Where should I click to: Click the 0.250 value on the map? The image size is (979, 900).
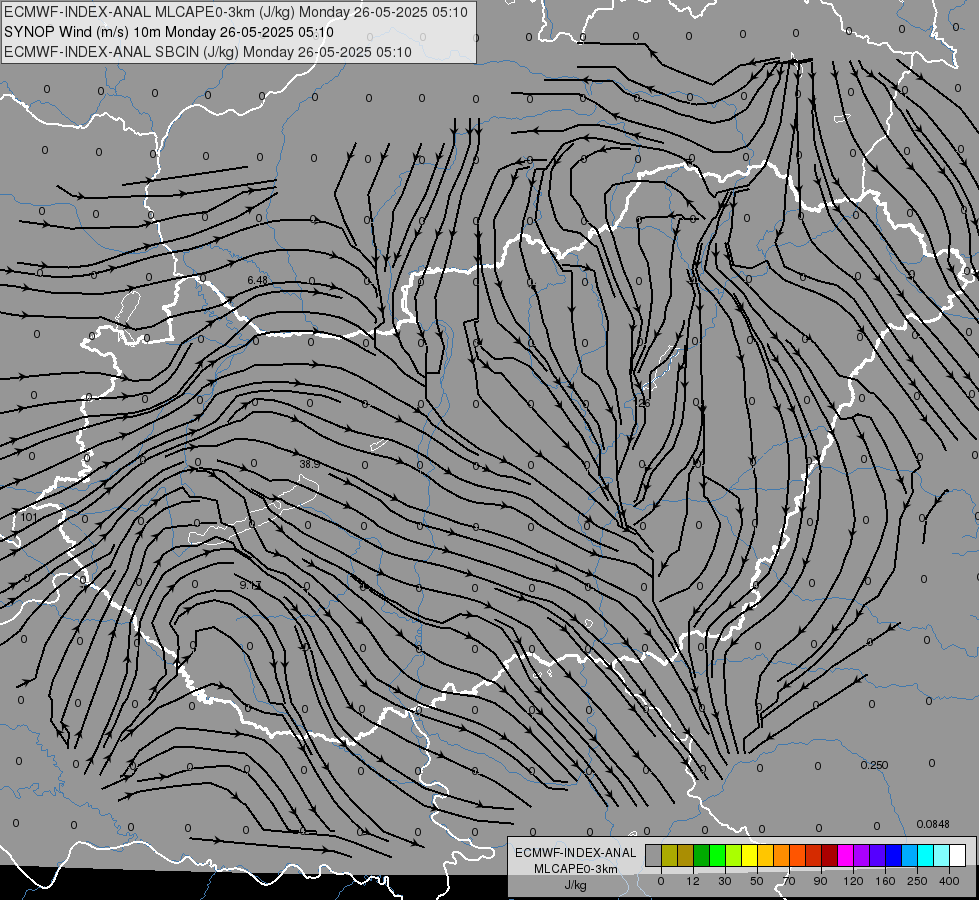(874, 765)
